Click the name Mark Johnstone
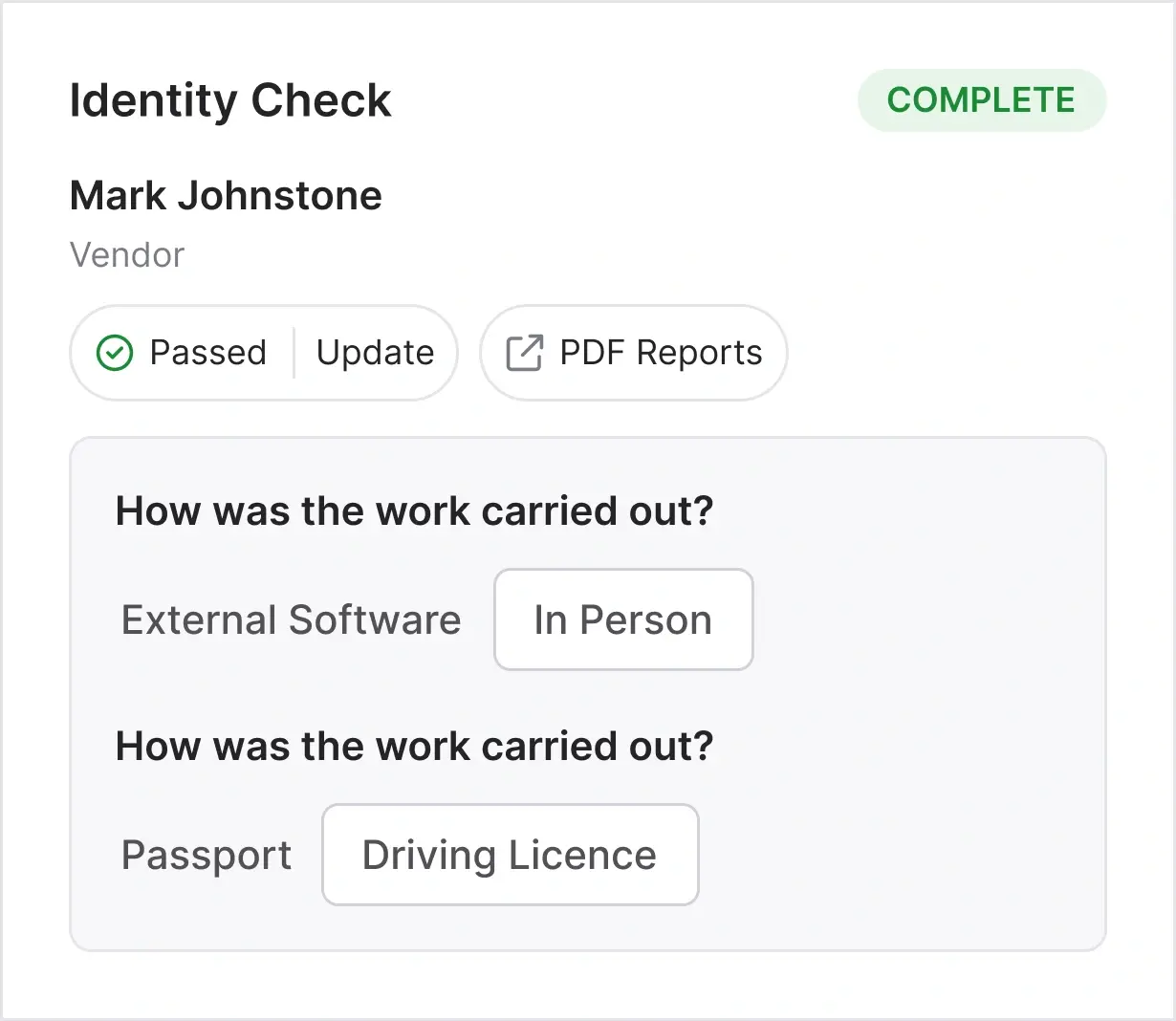This screenshot has width=1176, height=1021. (x=226, y=195)
